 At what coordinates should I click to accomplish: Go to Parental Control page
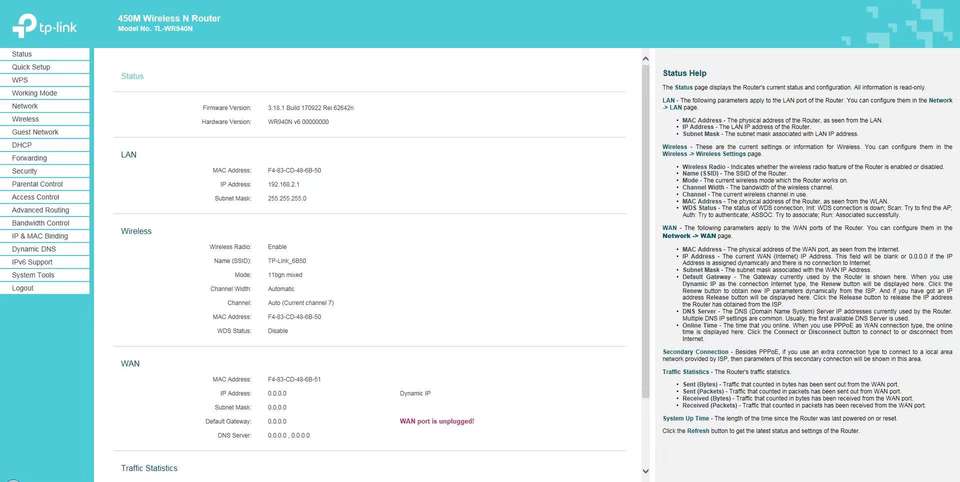pos(45,184)
